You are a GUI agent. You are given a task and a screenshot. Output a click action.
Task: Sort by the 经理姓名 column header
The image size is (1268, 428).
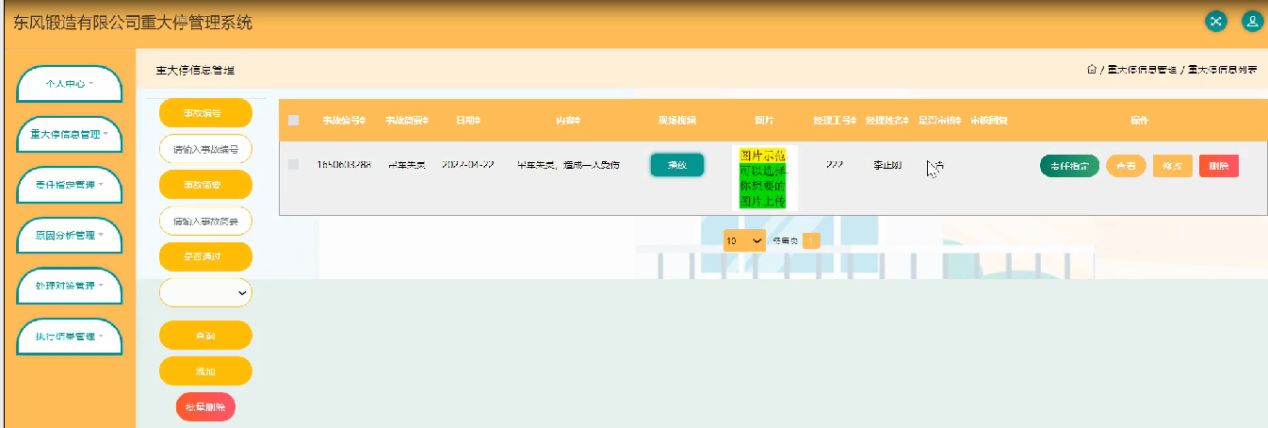click(x=887, y=121)
